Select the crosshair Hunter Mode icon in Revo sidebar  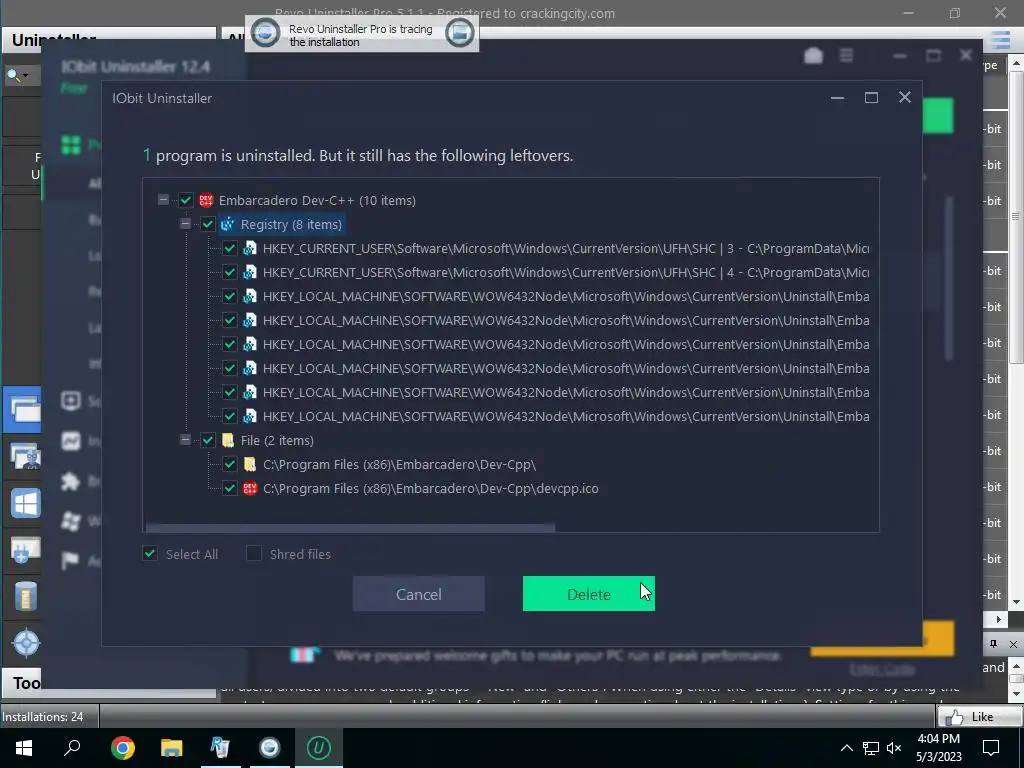[x=26, y=643]
